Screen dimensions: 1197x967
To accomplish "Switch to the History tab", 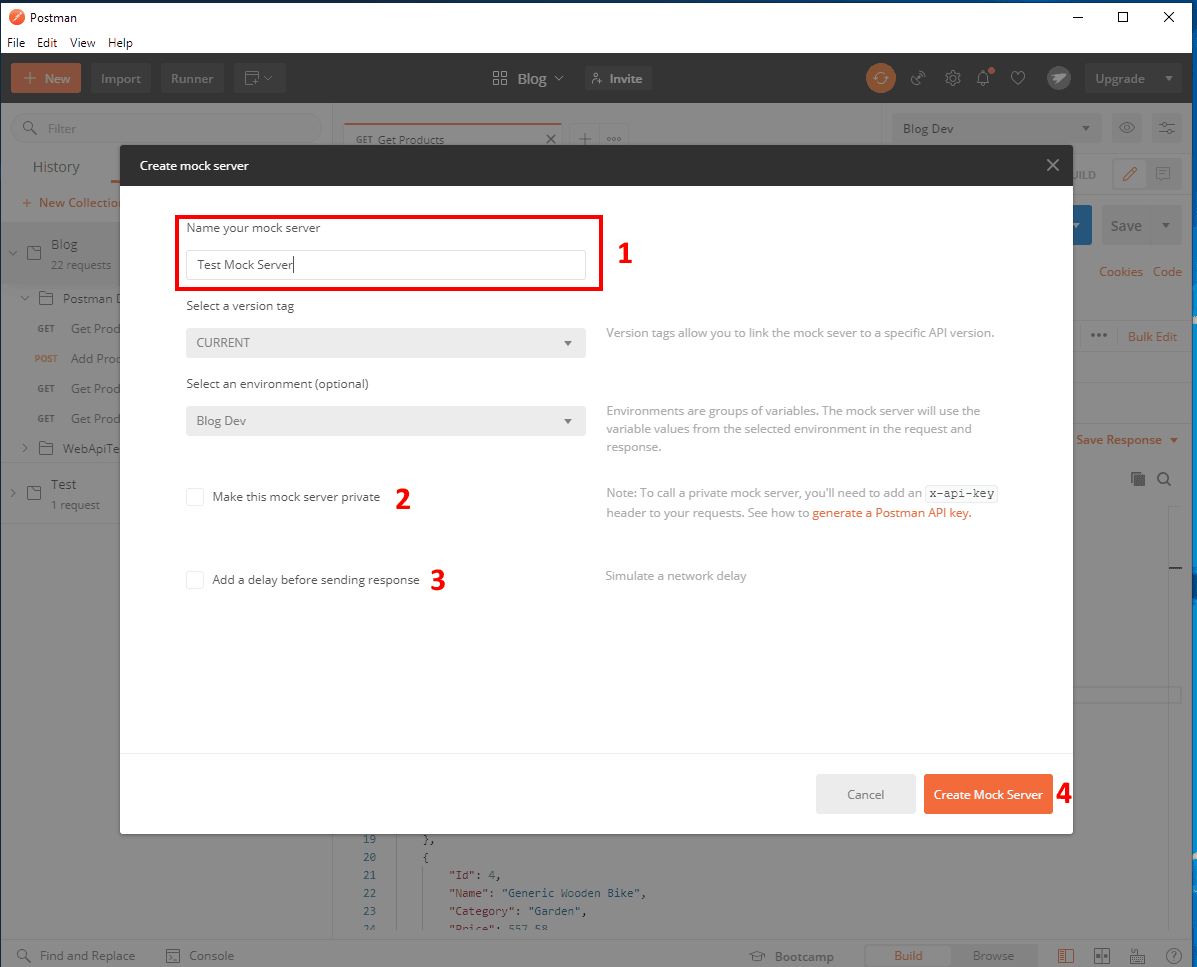I will pos(56,166).
